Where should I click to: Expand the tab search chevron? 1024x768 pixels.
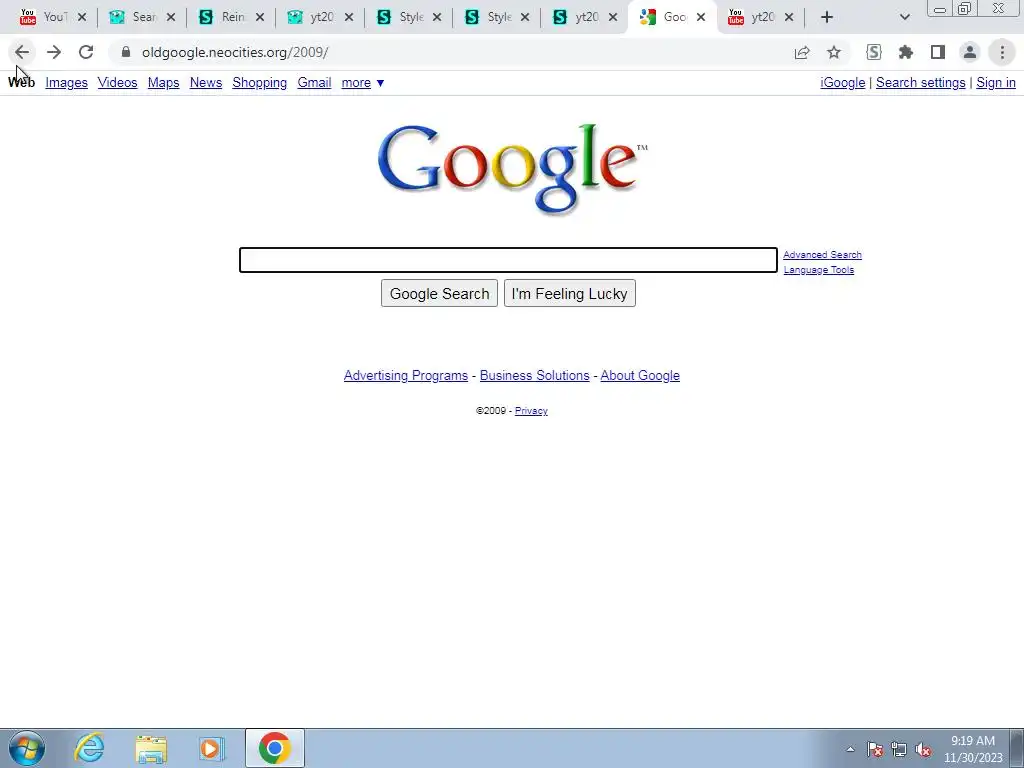coord(904,18)
